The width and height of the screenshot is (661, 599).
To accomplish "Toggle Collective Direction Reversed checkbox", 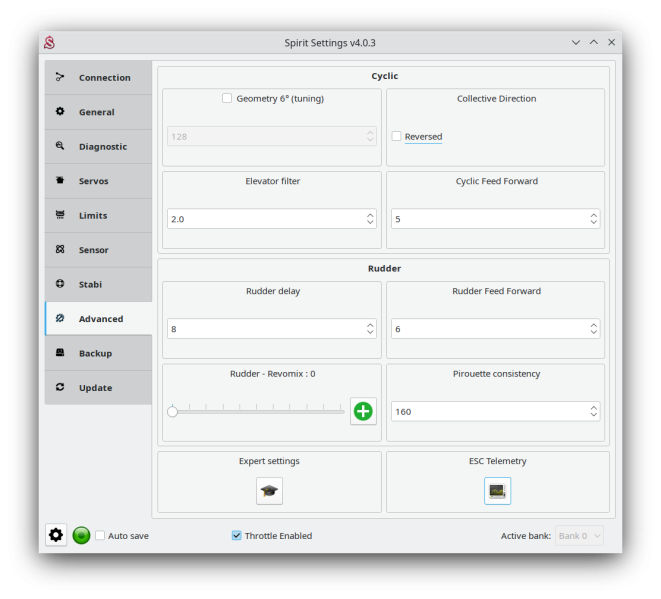I will (397, 136).
